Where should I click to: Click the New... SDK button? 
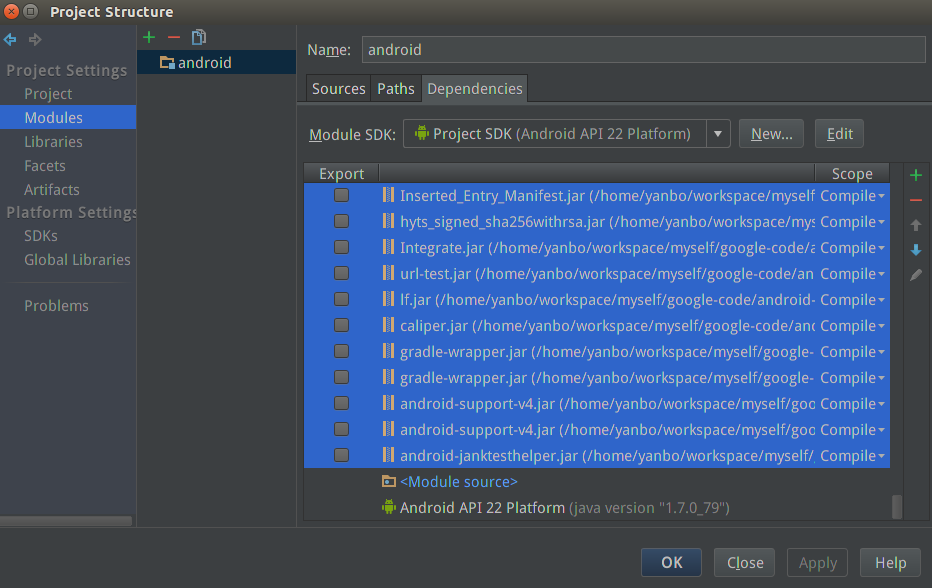pos(771,134)
